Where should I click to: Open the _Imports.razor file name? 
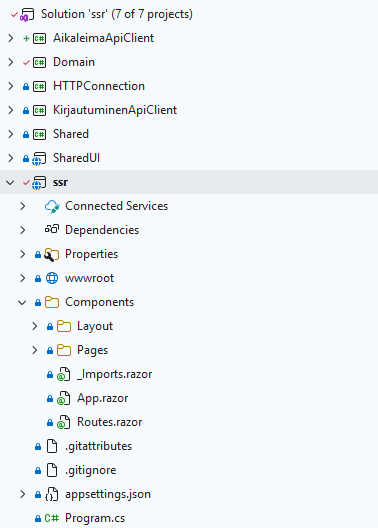[114, 374]
